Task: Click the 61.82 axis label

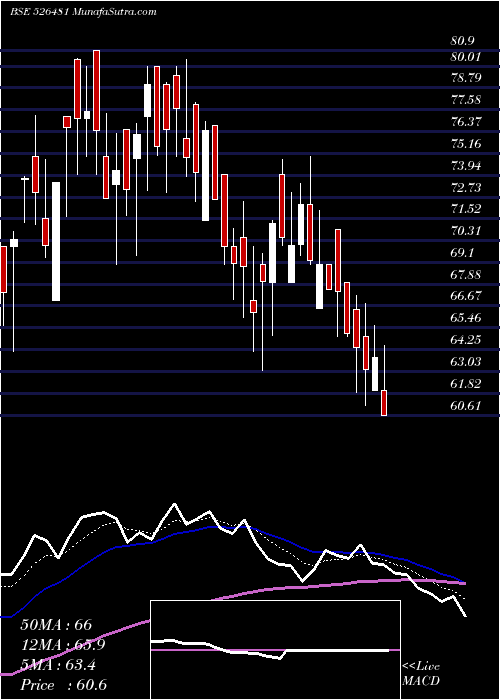Action: [466, 383]
